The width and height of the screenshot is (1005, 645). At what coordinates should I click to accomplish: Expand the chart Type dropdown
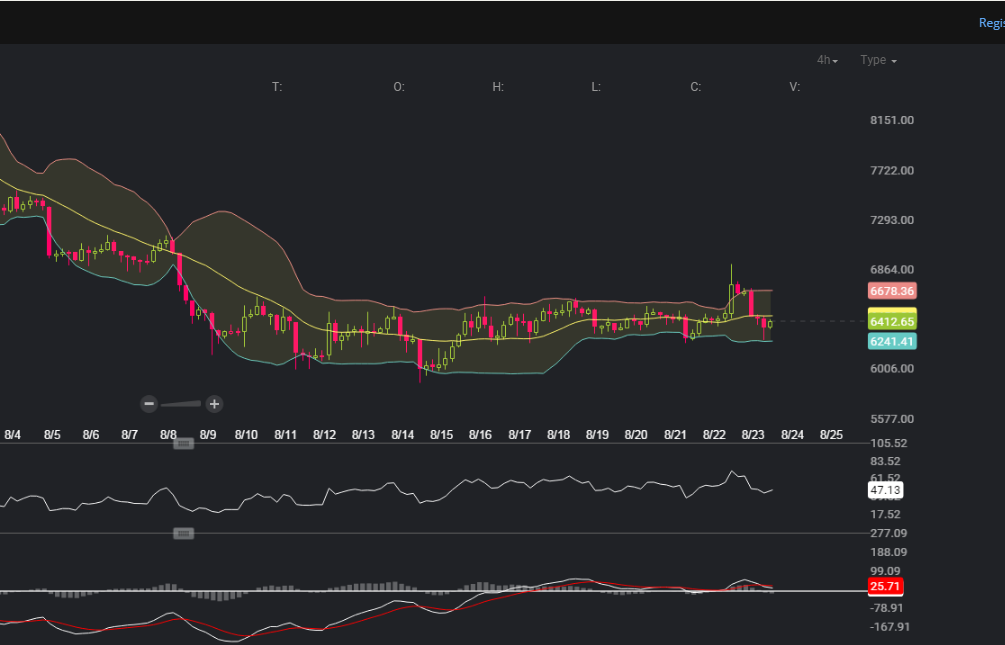(x=878, y=60)
